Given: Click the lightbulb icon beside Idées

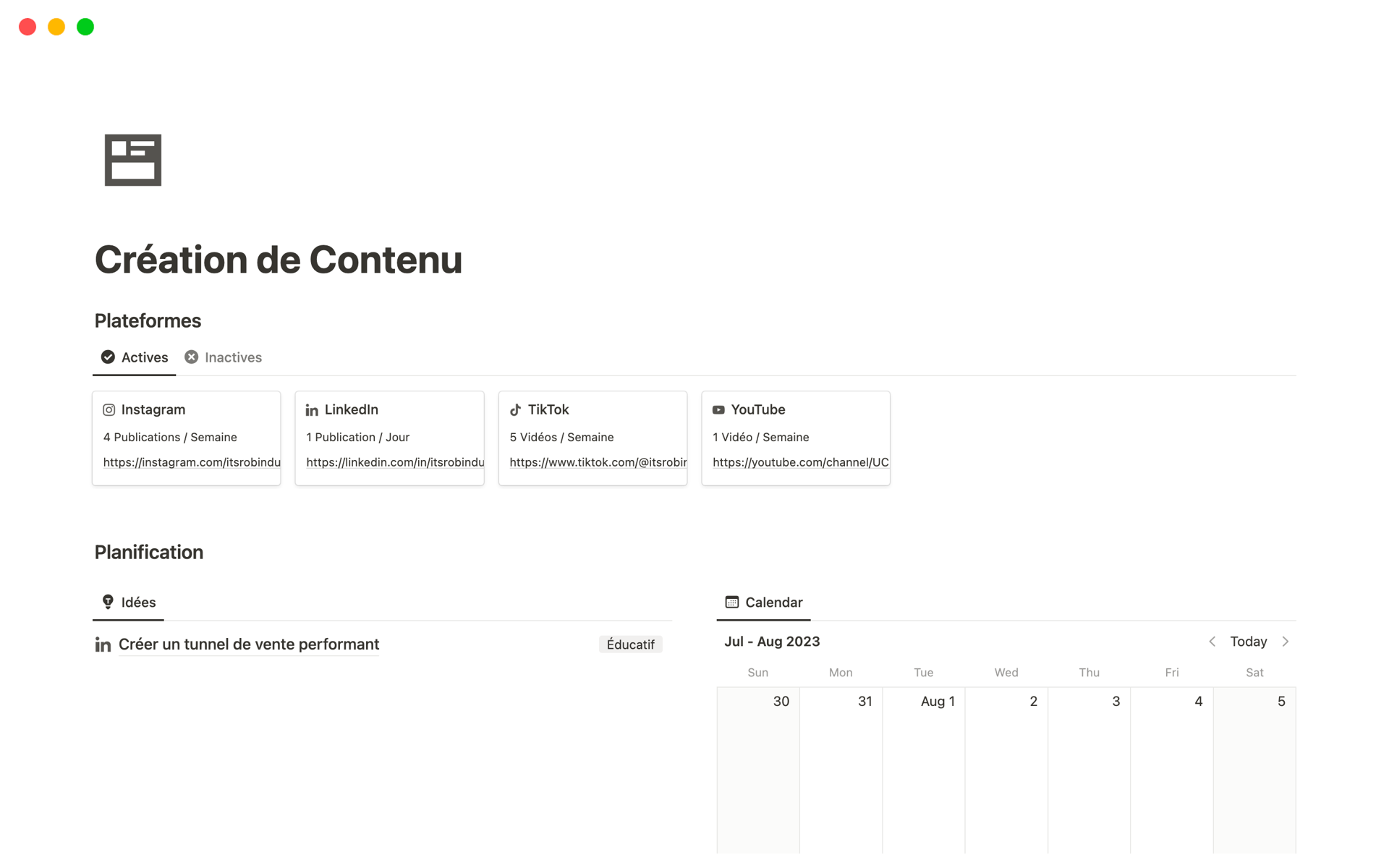Looking at the screenshot, I should 108,602.
